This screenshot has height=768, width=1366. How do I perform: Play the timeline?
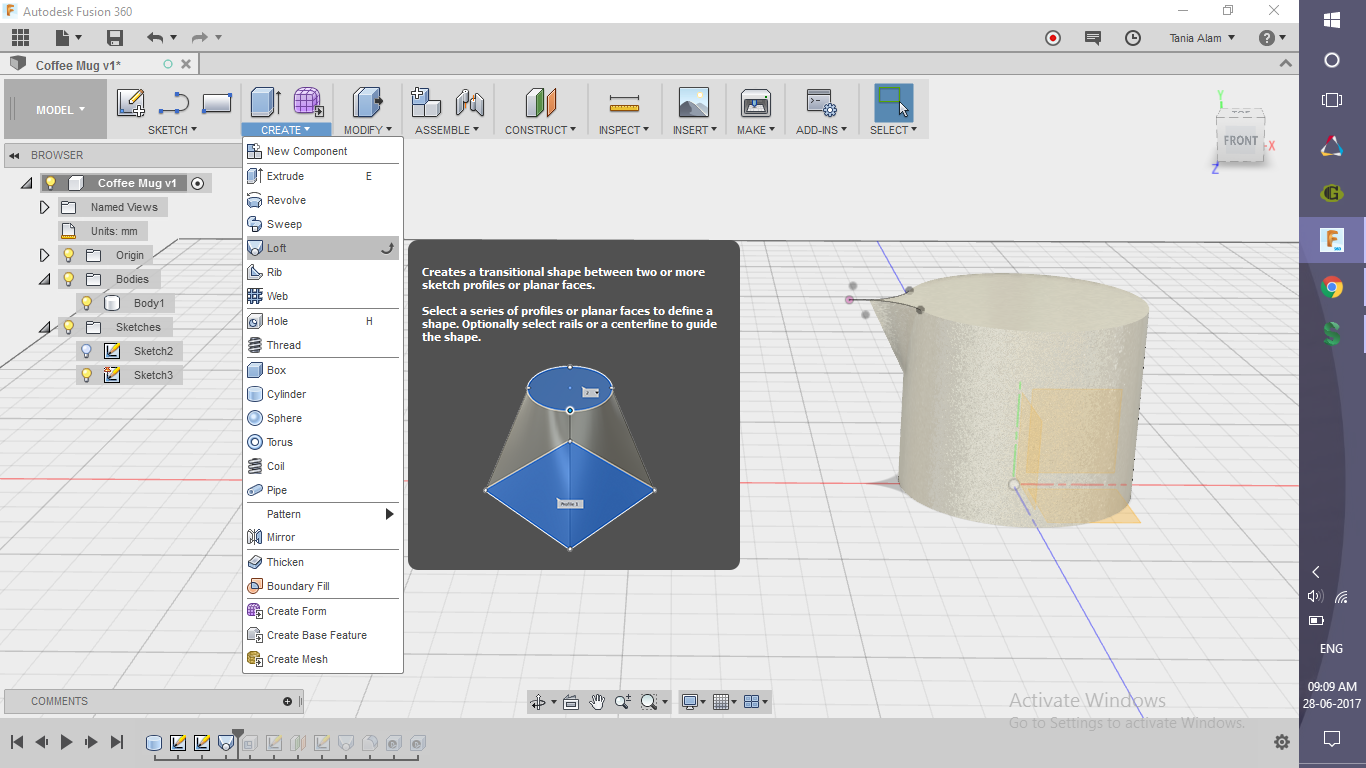coord(66,742)
